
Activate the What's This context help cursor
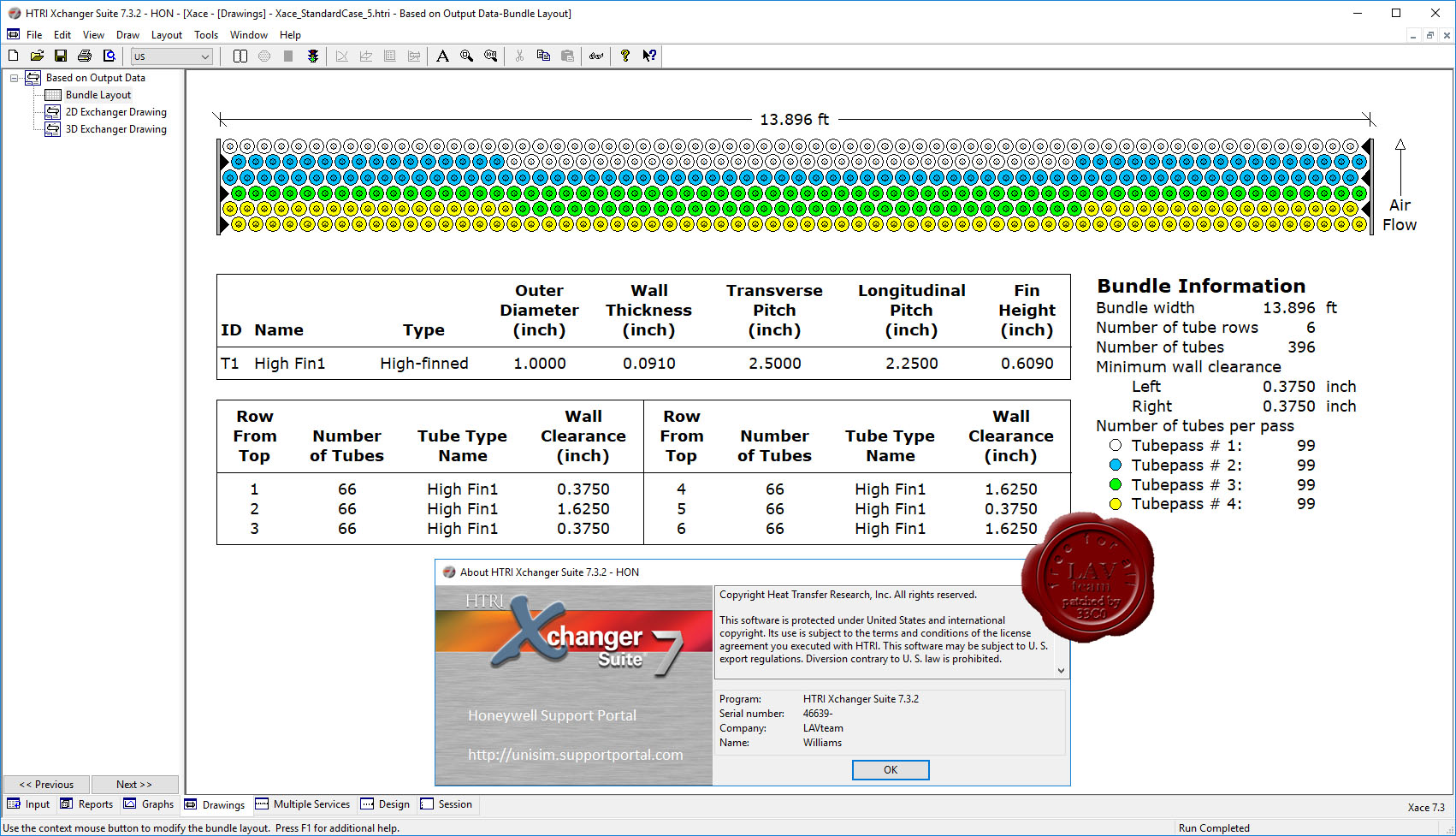coord(650,56)
